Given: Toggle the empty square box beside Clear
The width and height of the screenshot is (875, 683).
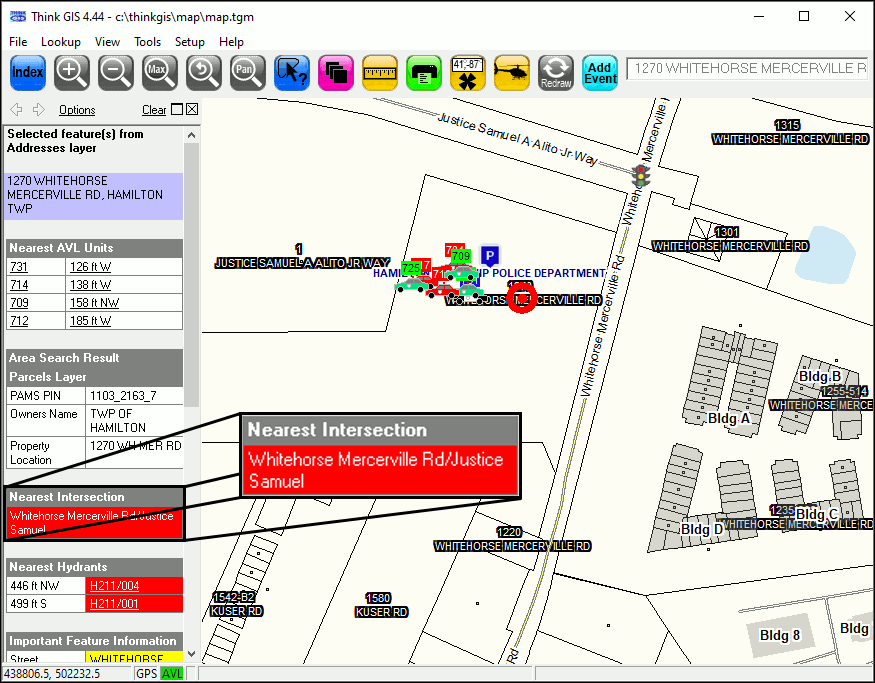Looking at the screenshot, I should [177, 110].
